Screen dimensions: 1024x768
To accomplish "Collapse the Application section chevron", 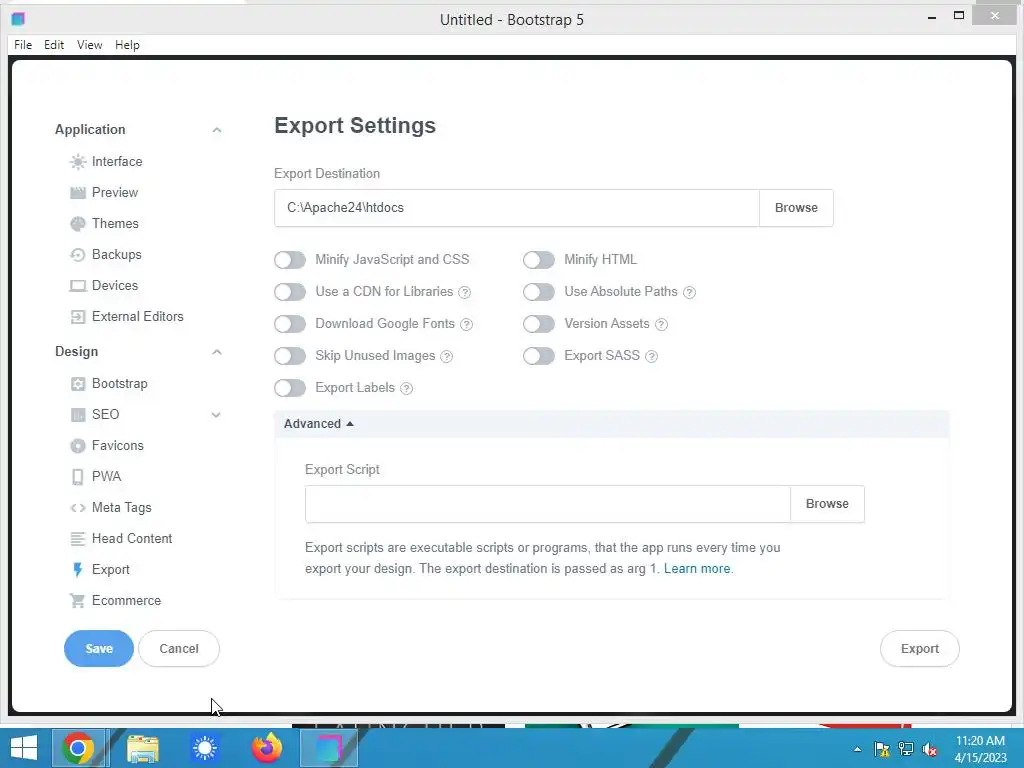I will [x=217, y=130].
